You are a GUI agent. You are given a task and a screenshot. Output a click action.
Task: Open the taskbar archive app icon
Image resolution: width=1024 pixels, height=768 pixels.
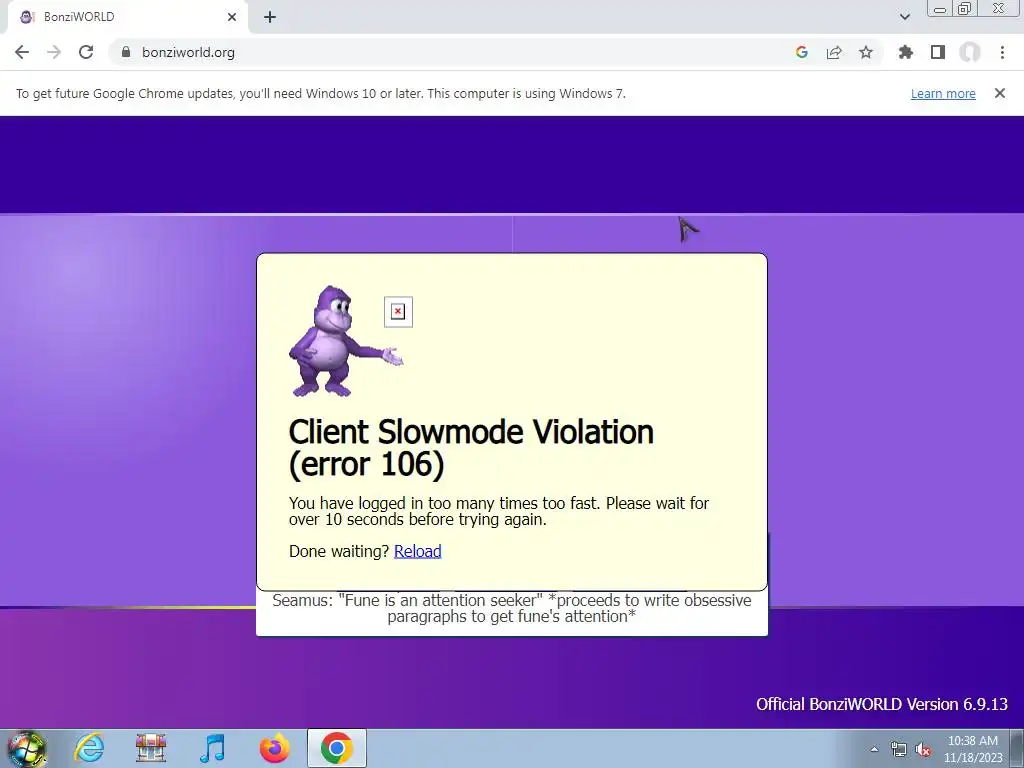click(x=151, y=748)
